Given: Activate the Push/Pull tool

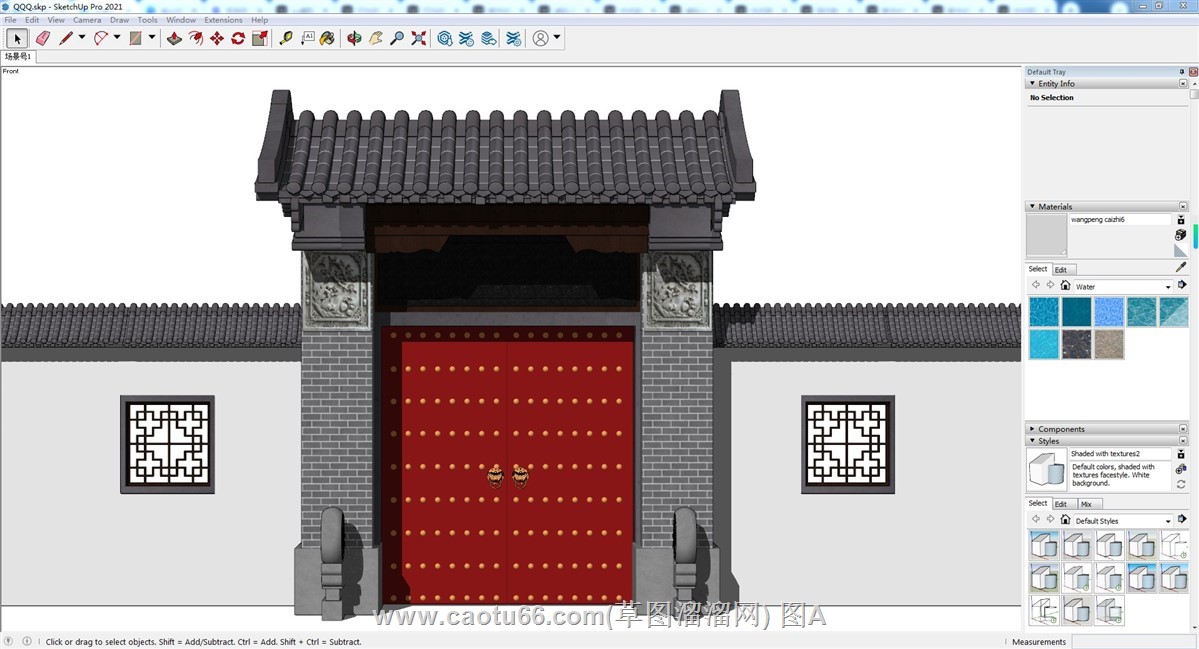Looking at the screenshot, I should click(x=174, y=38).
